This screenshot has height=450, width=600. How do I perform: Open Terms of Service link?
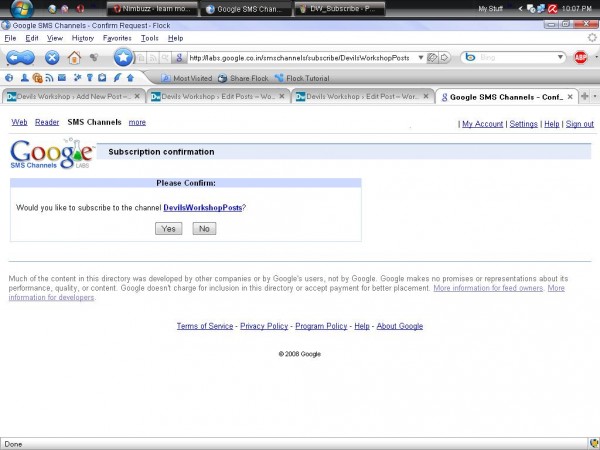[205, 326]
